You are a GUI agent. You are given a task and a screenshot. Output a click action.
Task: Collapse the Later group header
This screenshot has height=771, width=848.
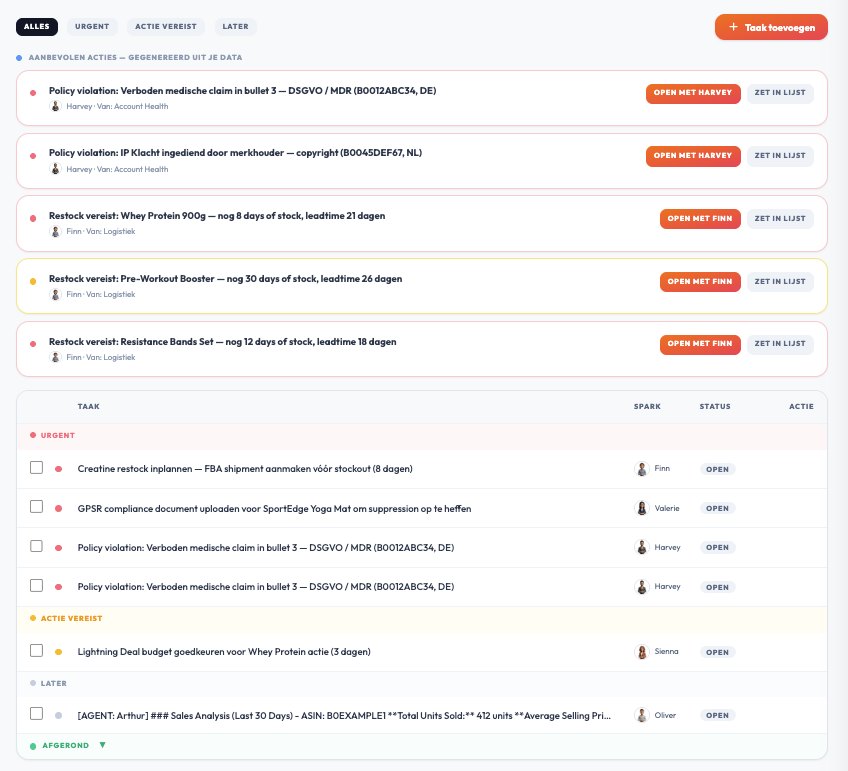tap(53, 683)
